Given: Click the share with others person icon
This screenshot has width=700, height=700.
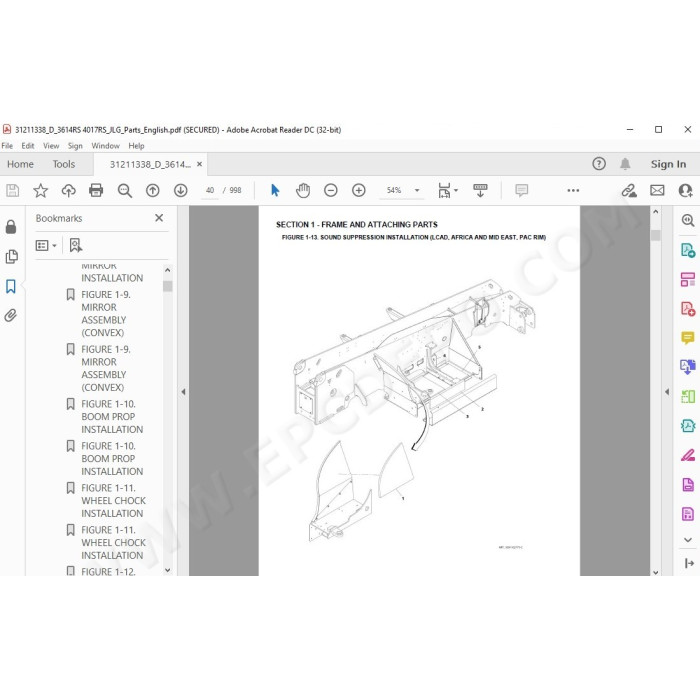Looking at the screenshot, I should point(685,191).
